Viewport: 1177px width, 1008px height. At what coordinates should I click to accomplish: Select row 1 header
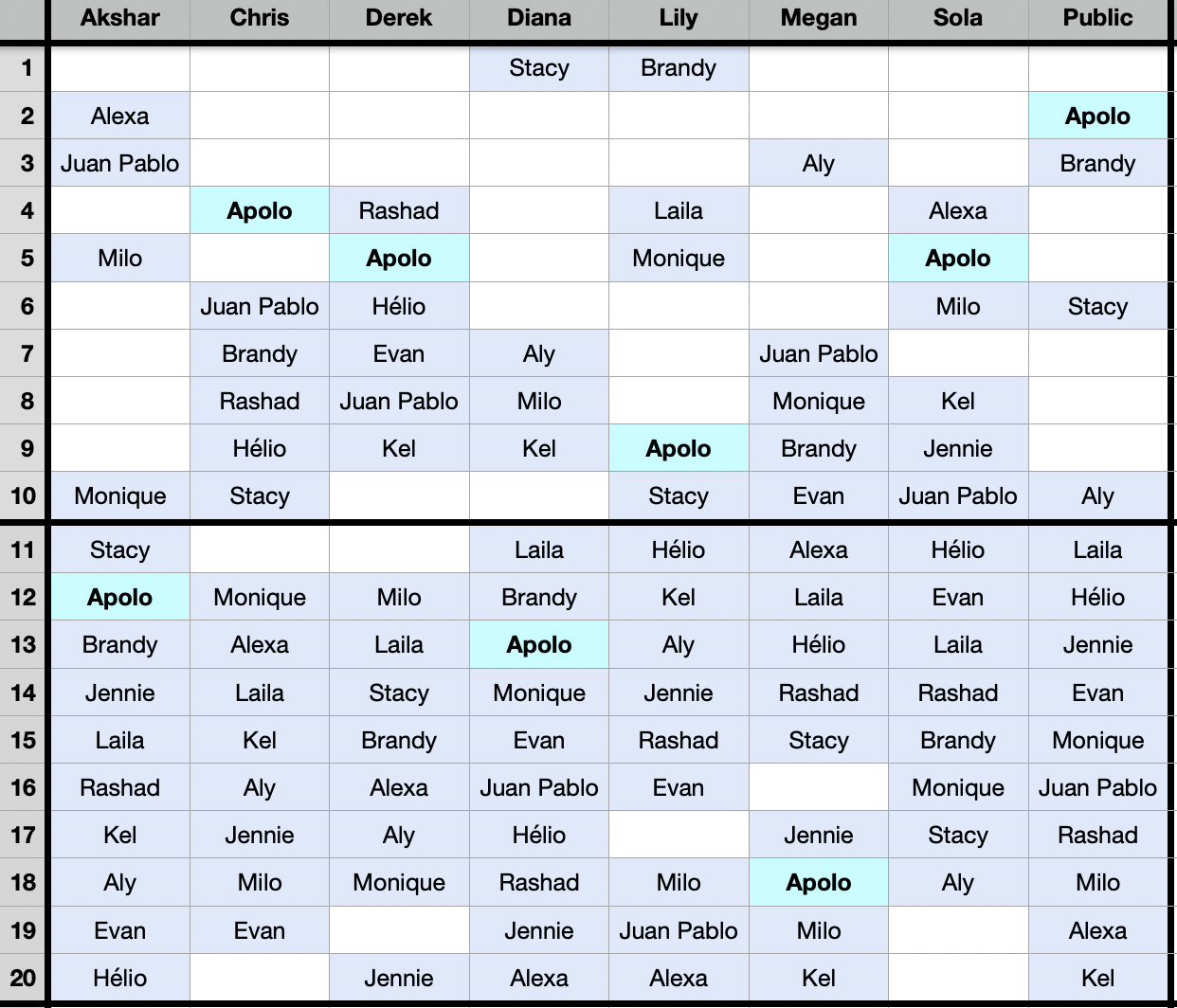coord(24,67)
